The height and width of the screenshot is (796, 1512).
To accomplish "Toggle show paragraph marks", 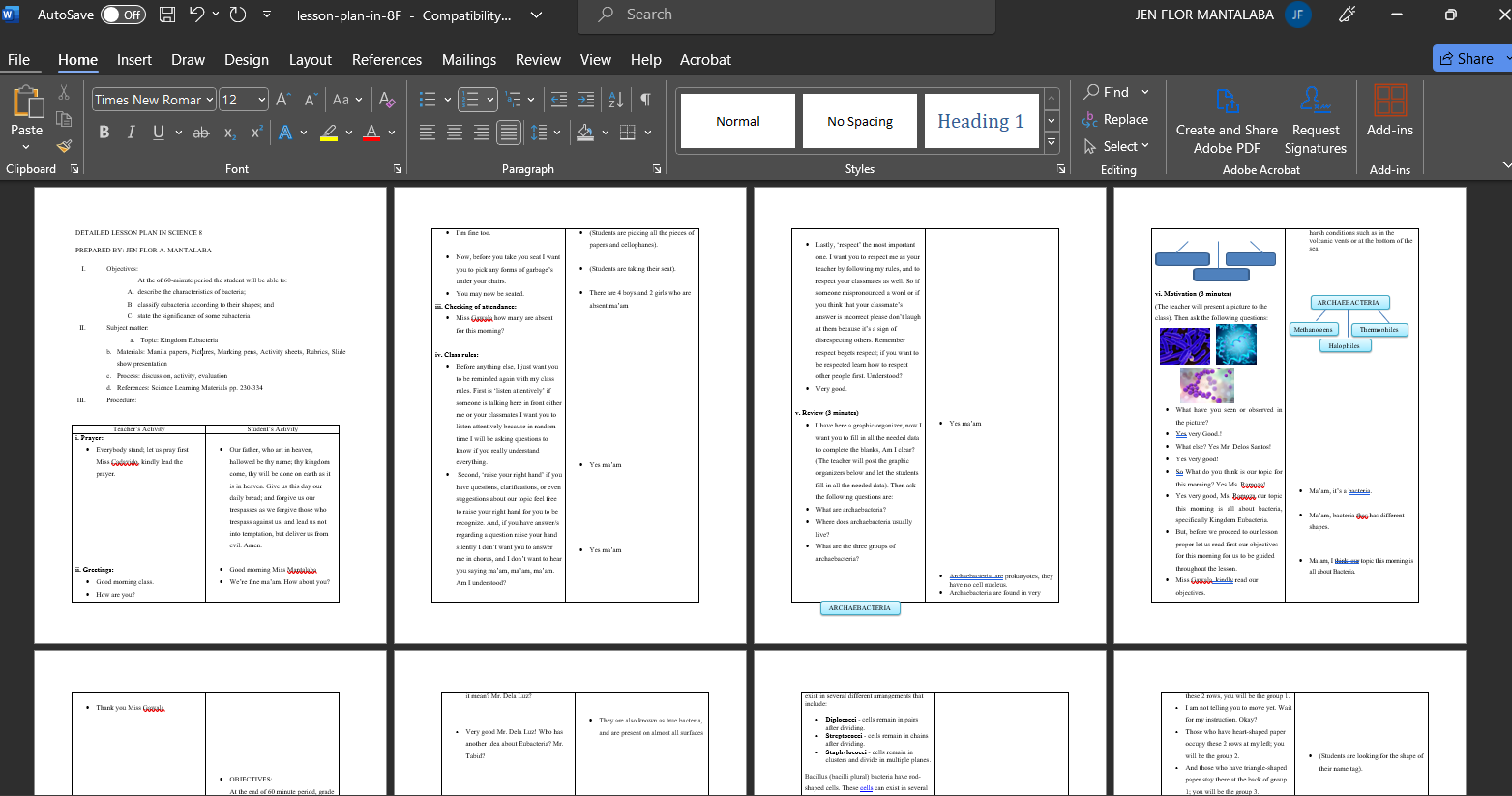I will [x=645, y=100].
